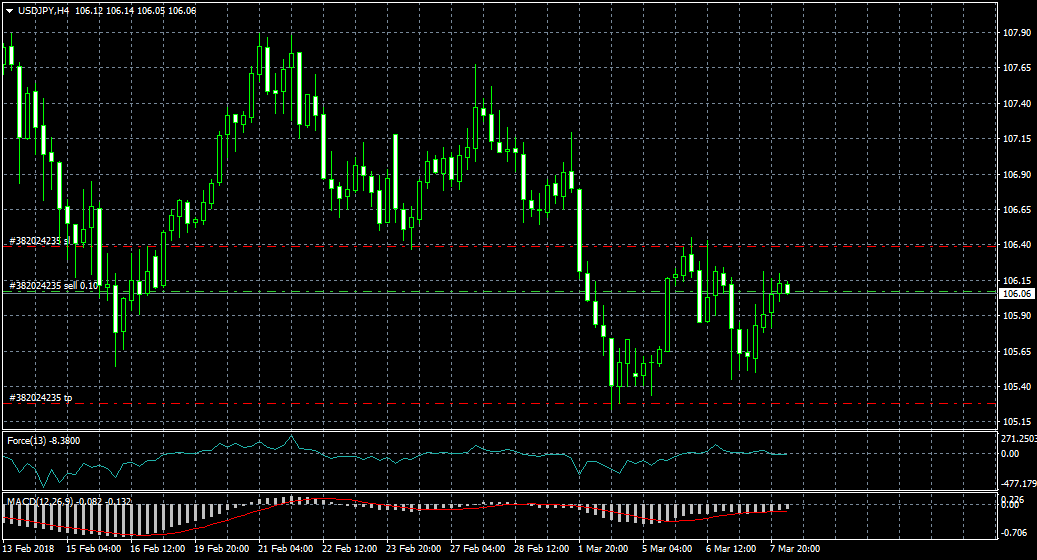1037x560 pixels.
Task: Click the 107.90 level on price axis
Action: click(1016, 33)
